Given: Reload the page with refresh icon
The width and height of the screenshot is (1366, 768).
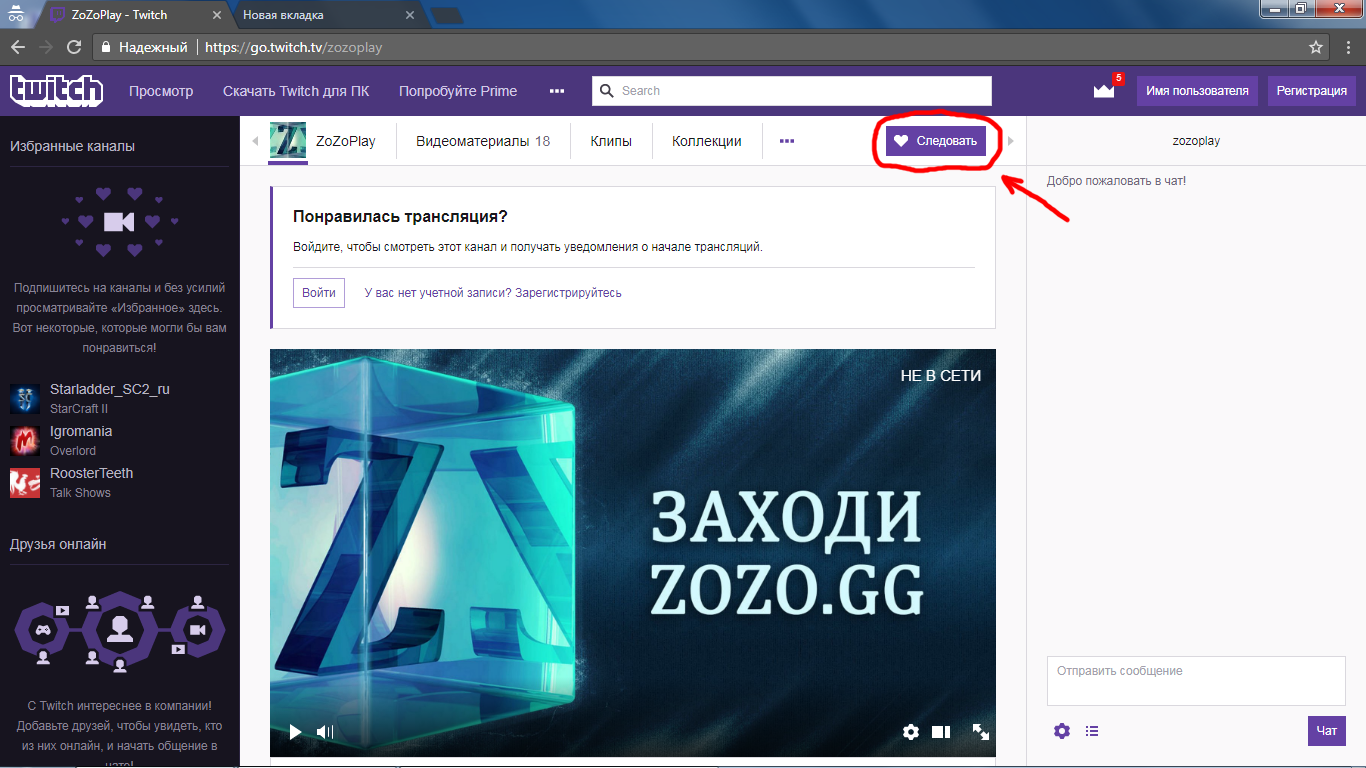Looking at the screenshot, I should 74,47.
